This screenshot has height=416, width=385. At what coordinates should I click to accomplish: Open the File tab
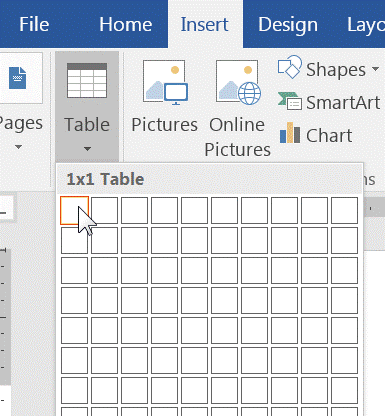pos(34,24)
